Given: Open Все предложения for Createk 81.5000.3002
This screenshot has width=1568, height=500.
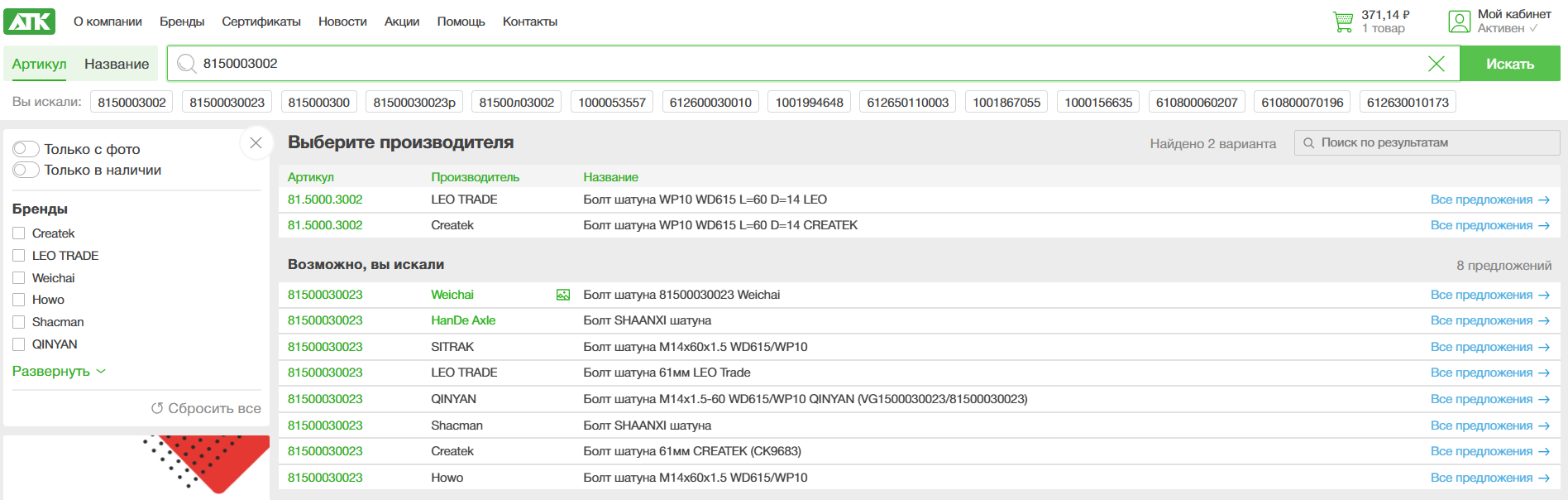Looking at the screenshot, I should (1490, 225).
